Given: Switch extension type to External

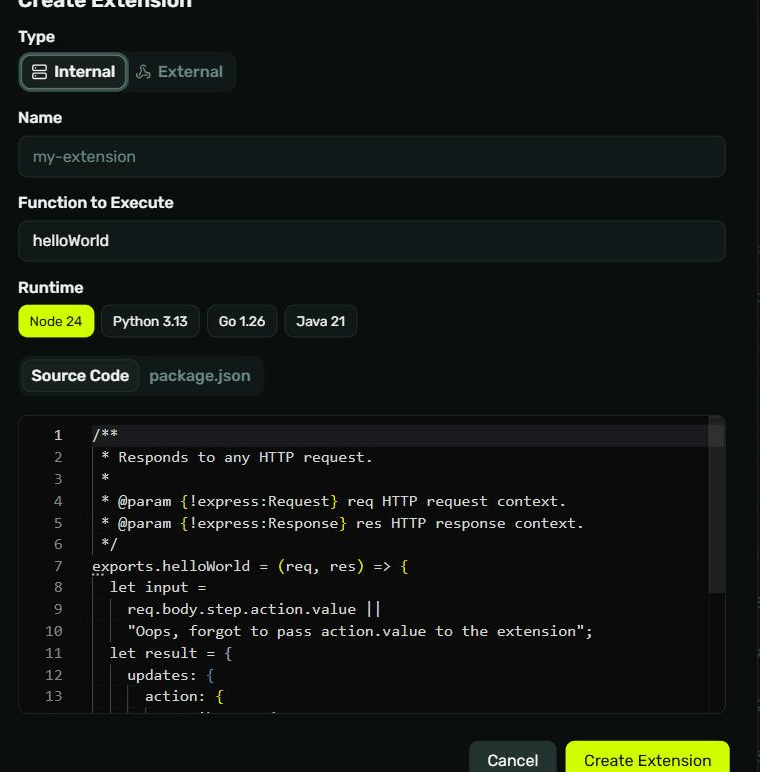Looking at the screenshot, I should (x=180, y=72).
